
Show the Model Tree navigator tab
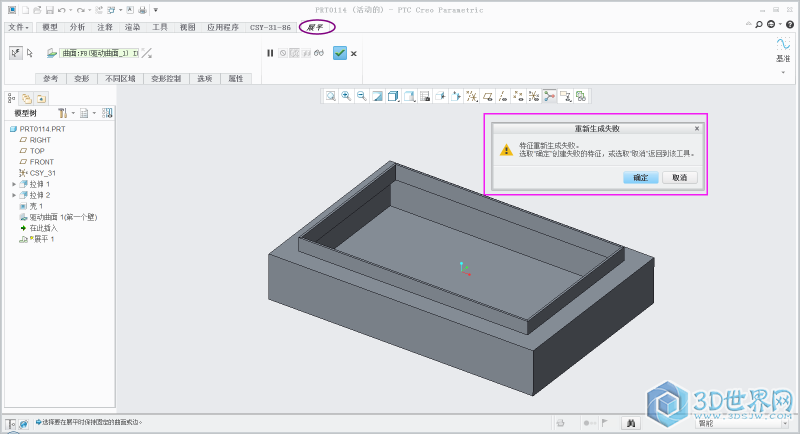(x=12, y=98)
